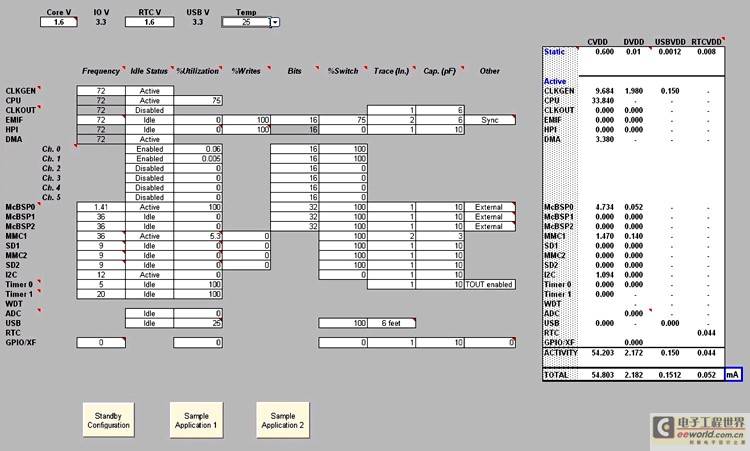Click the %Writes column header

point(246,71)
